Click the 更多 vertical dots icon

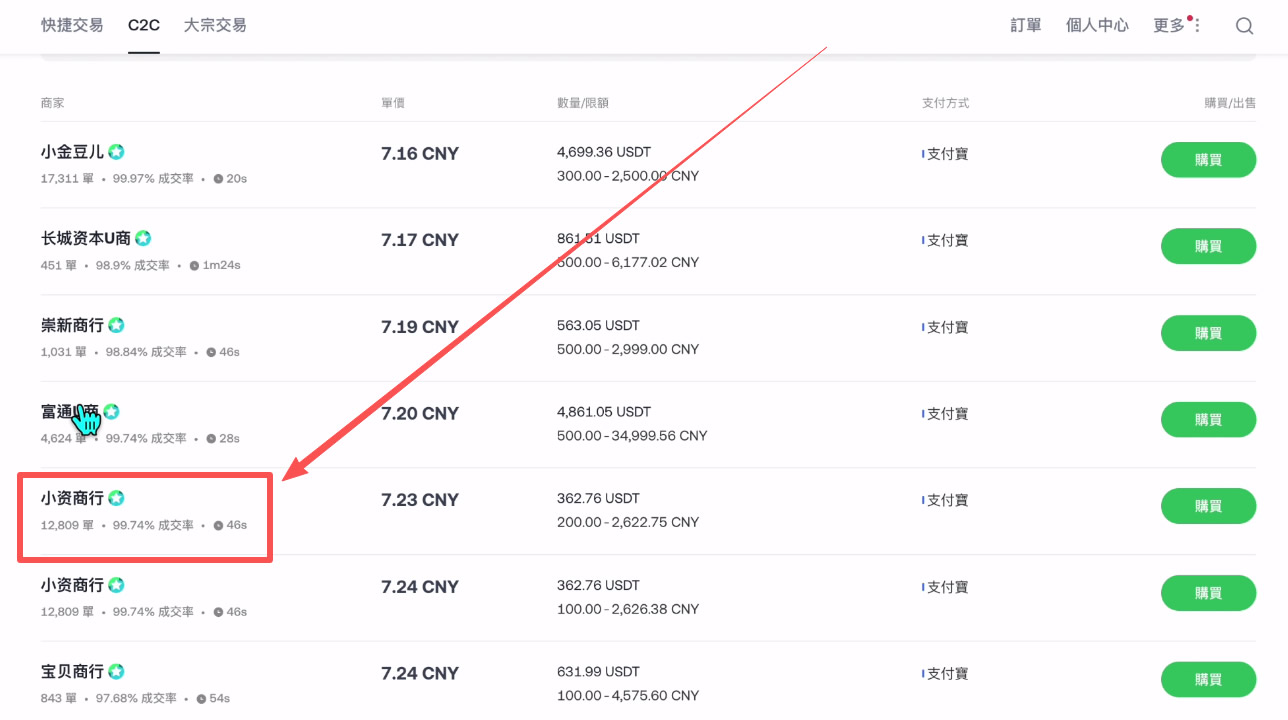1197,26
